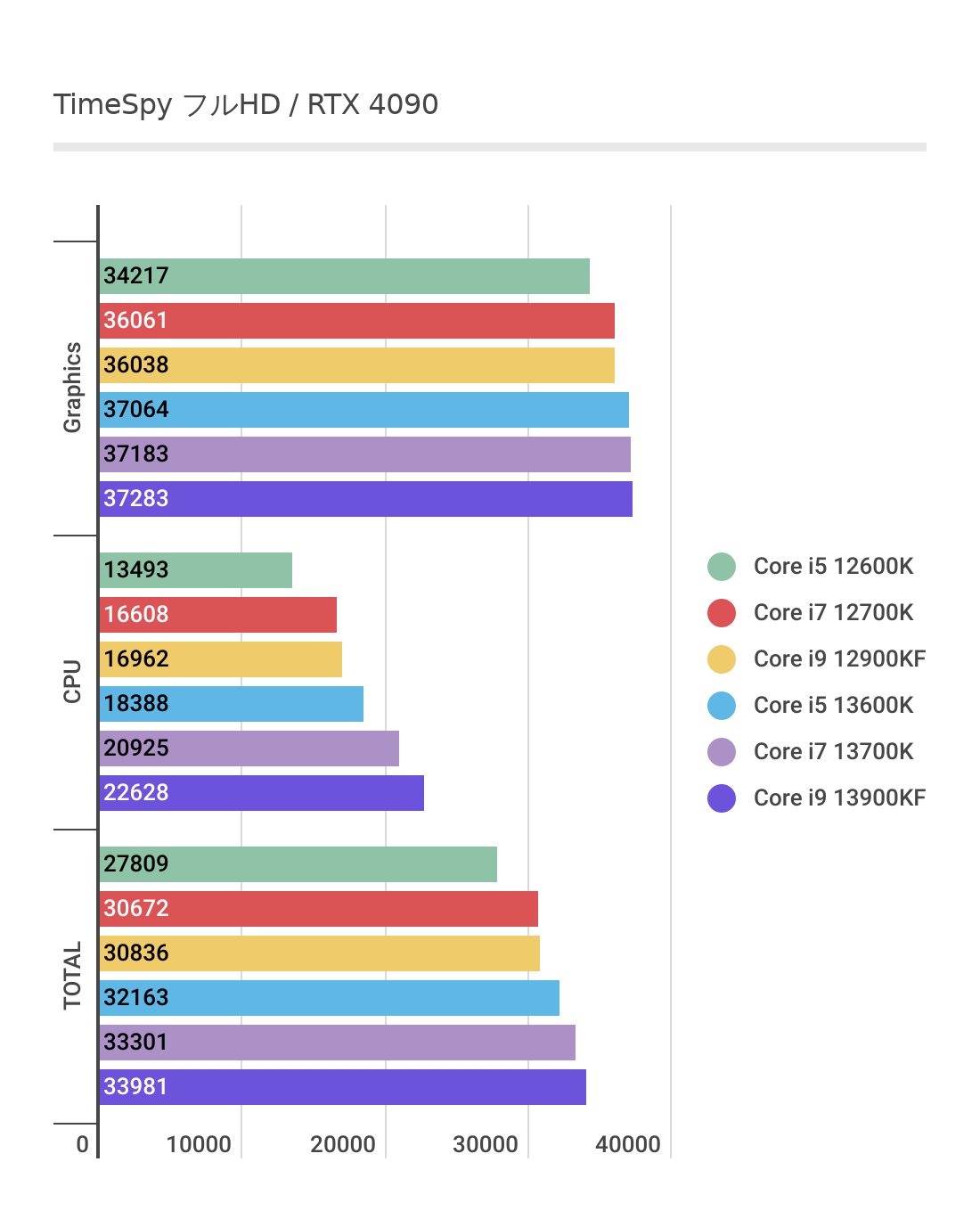Click the CPU axis category label

72,682
